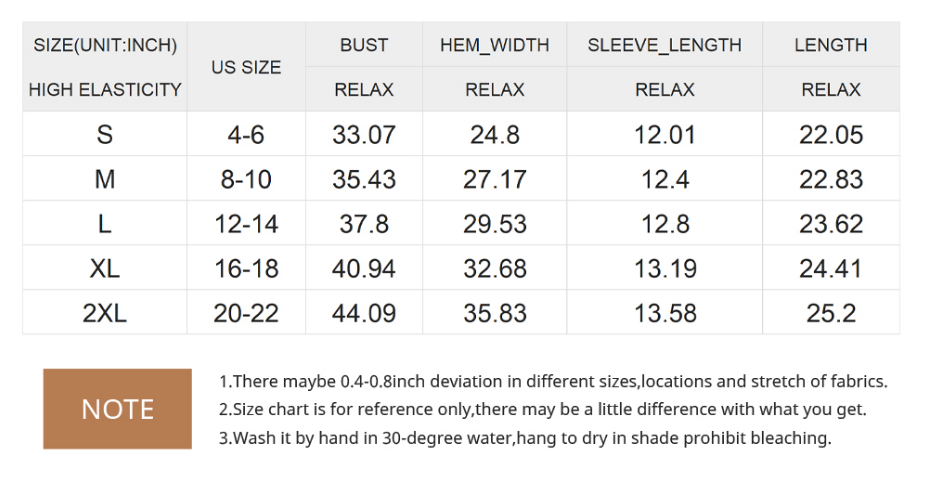Click the SLEEVE_LENGTH column header
Screen dimensions: 936x485
pyautogui.click(x=664, y=45)
